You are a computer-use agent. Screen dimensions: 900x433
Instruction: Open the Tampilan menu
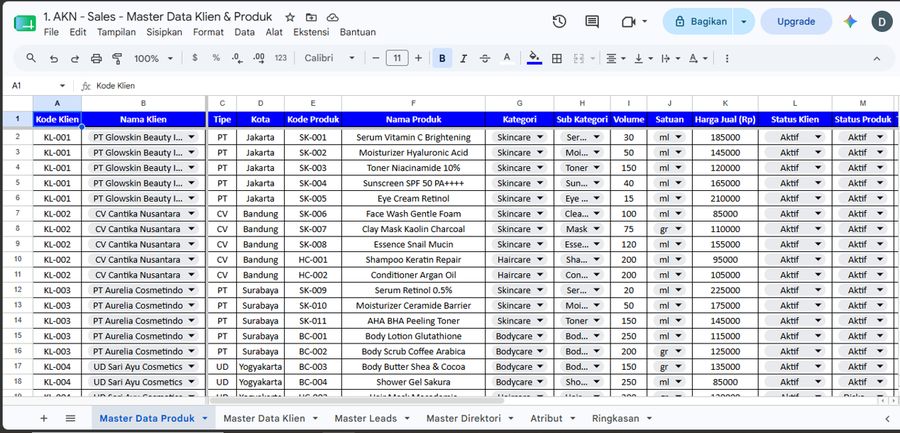click(117, 32)
